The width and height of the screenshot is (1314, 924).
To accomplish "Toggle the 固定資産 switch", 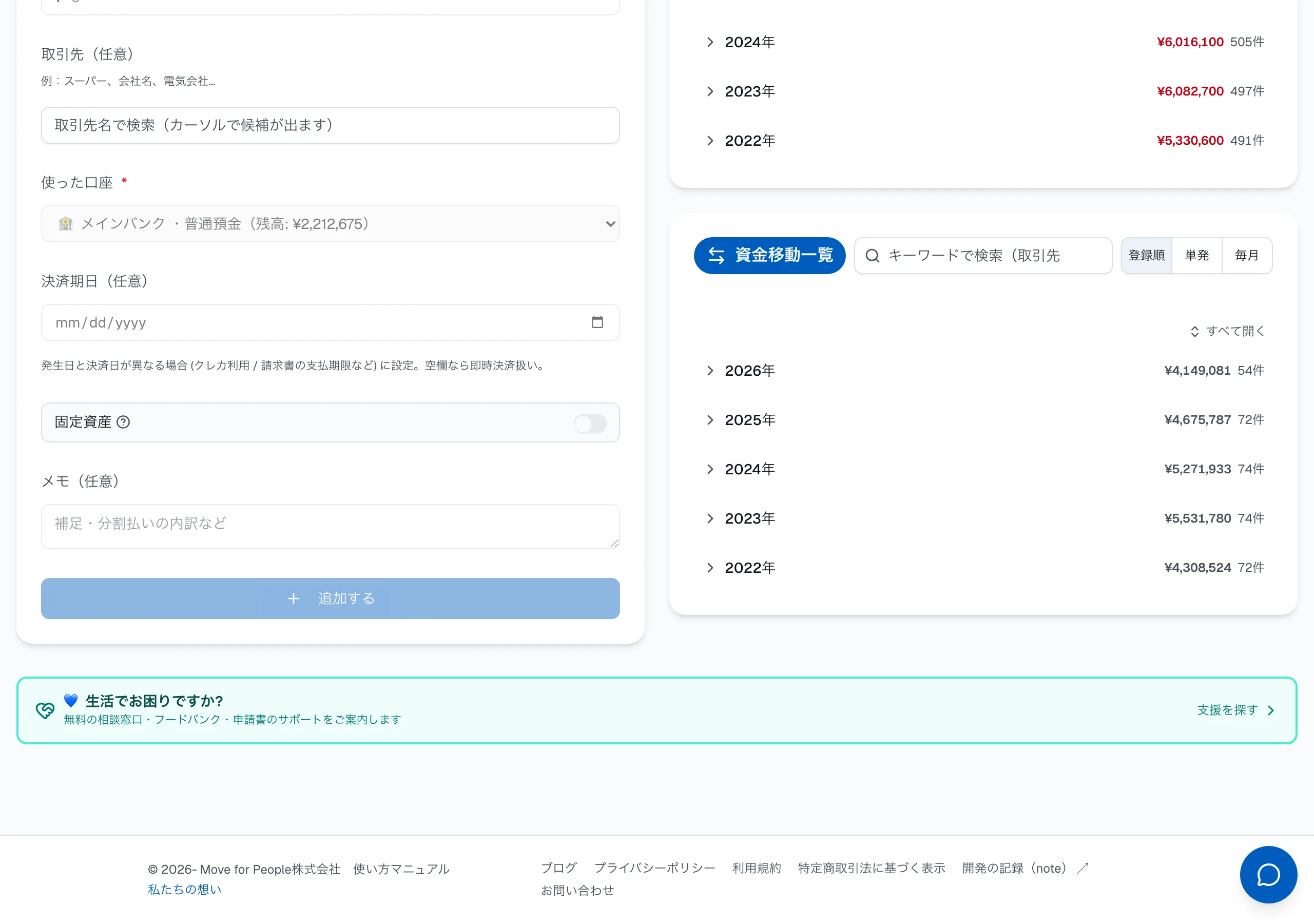I will [590, 423].
